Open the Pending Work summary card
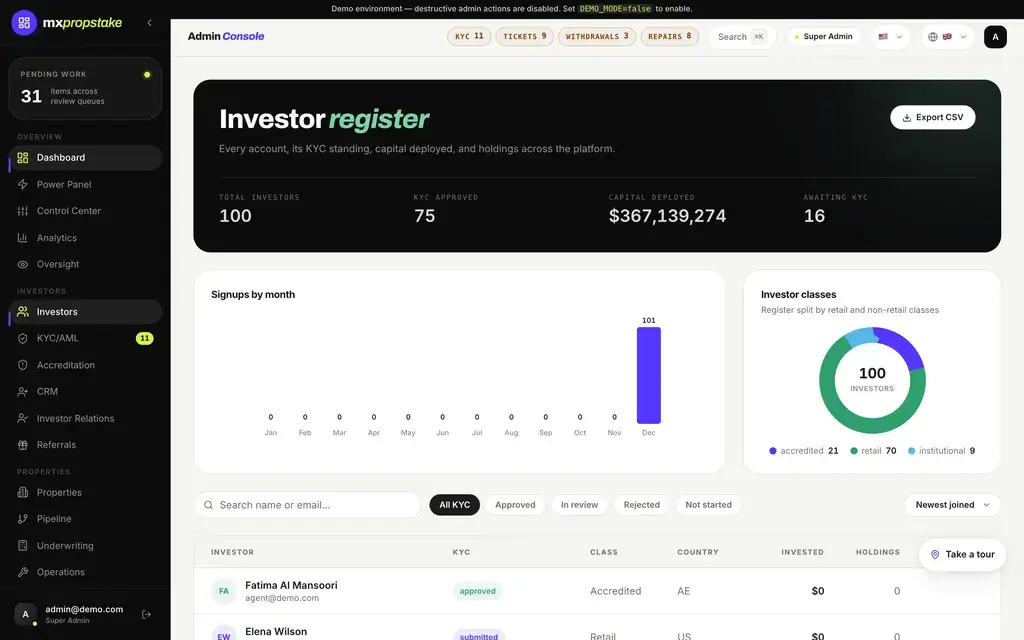 (x=86, y=88)
